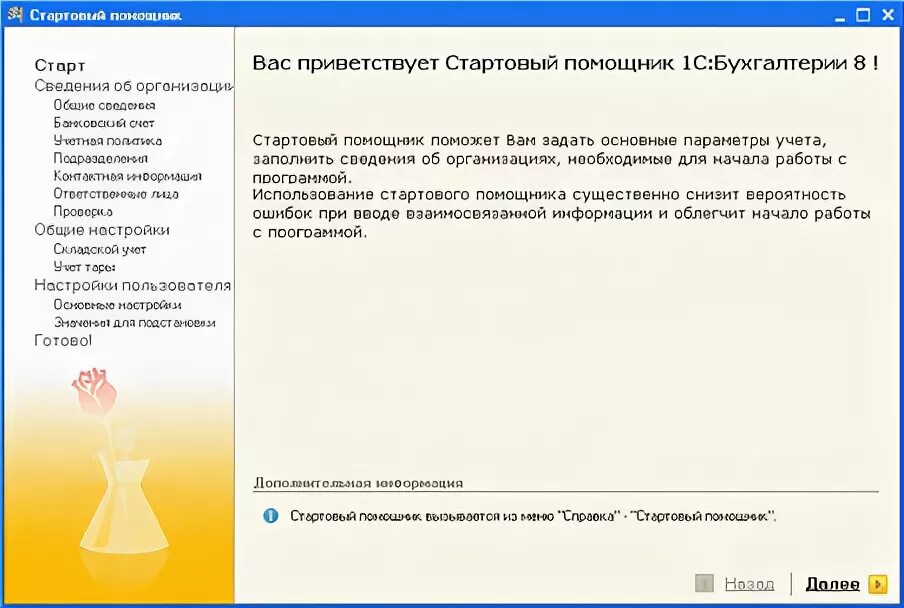The width and height of the screenshot is (904, 608).
Task: Click the 1C application icon in title bar
Action: coord(13,13)
